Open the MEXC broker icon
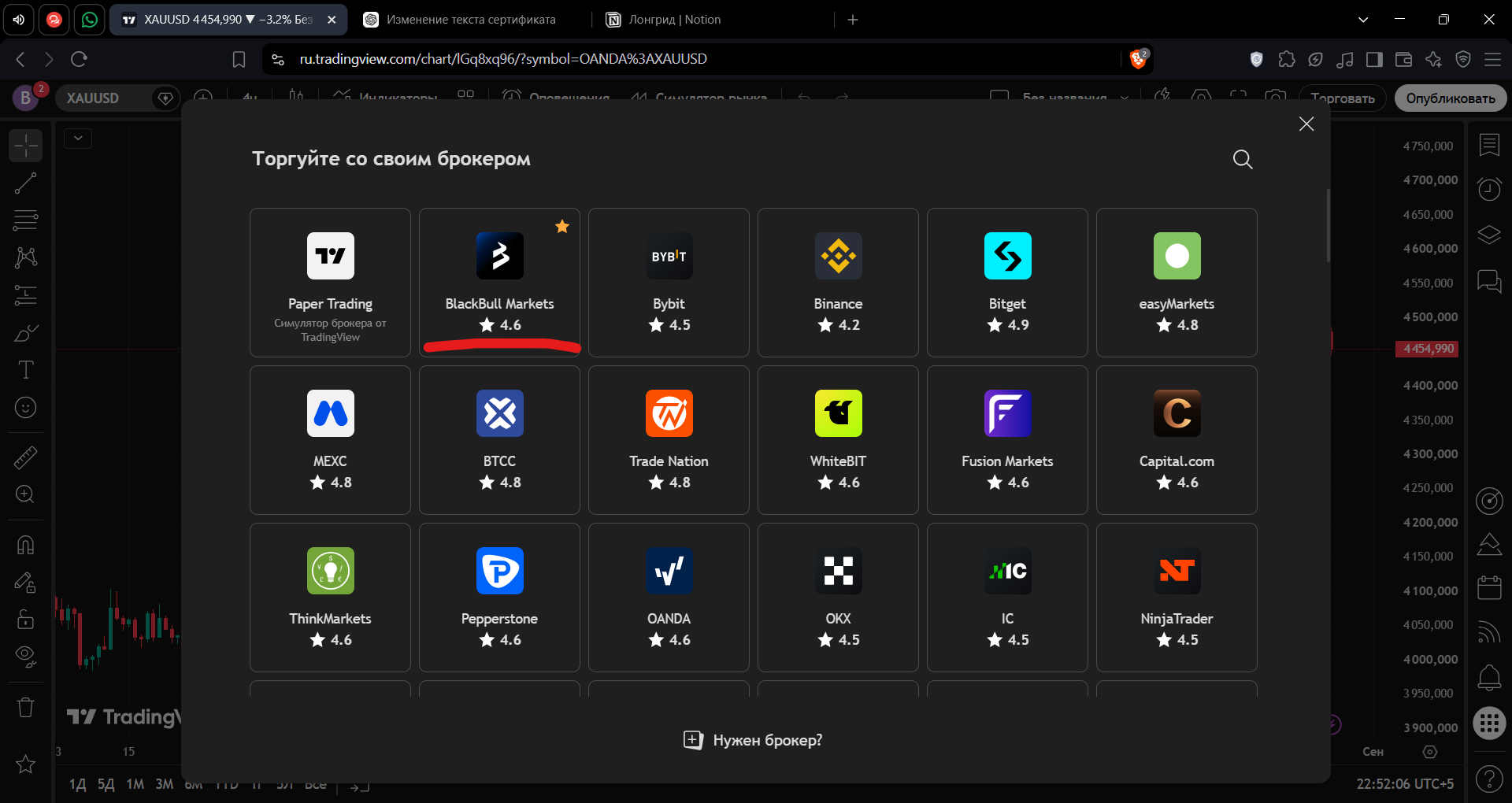1512x803 pixels. tap(330, 413)
